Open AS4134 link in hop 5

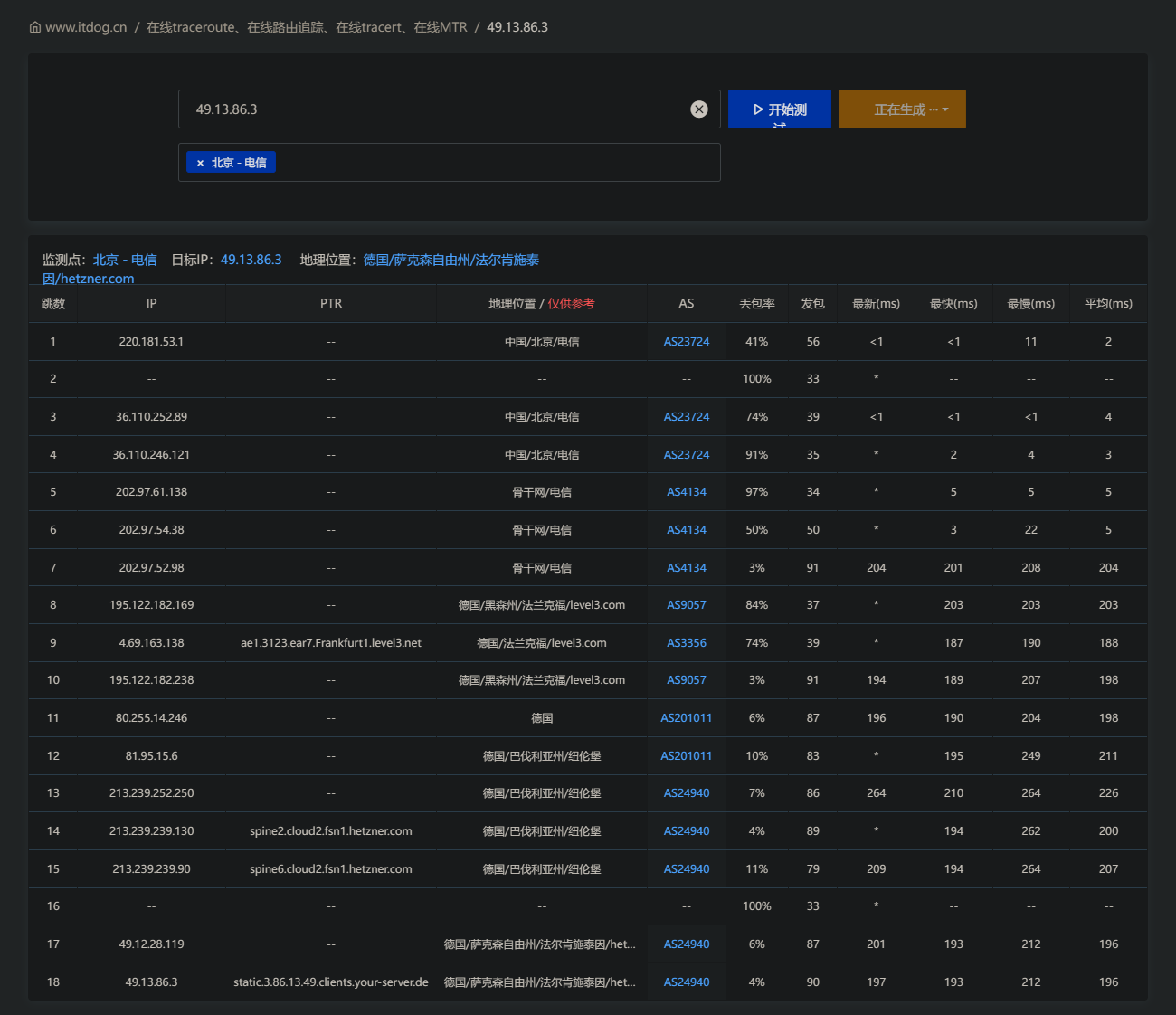click(x=687, y=492)
